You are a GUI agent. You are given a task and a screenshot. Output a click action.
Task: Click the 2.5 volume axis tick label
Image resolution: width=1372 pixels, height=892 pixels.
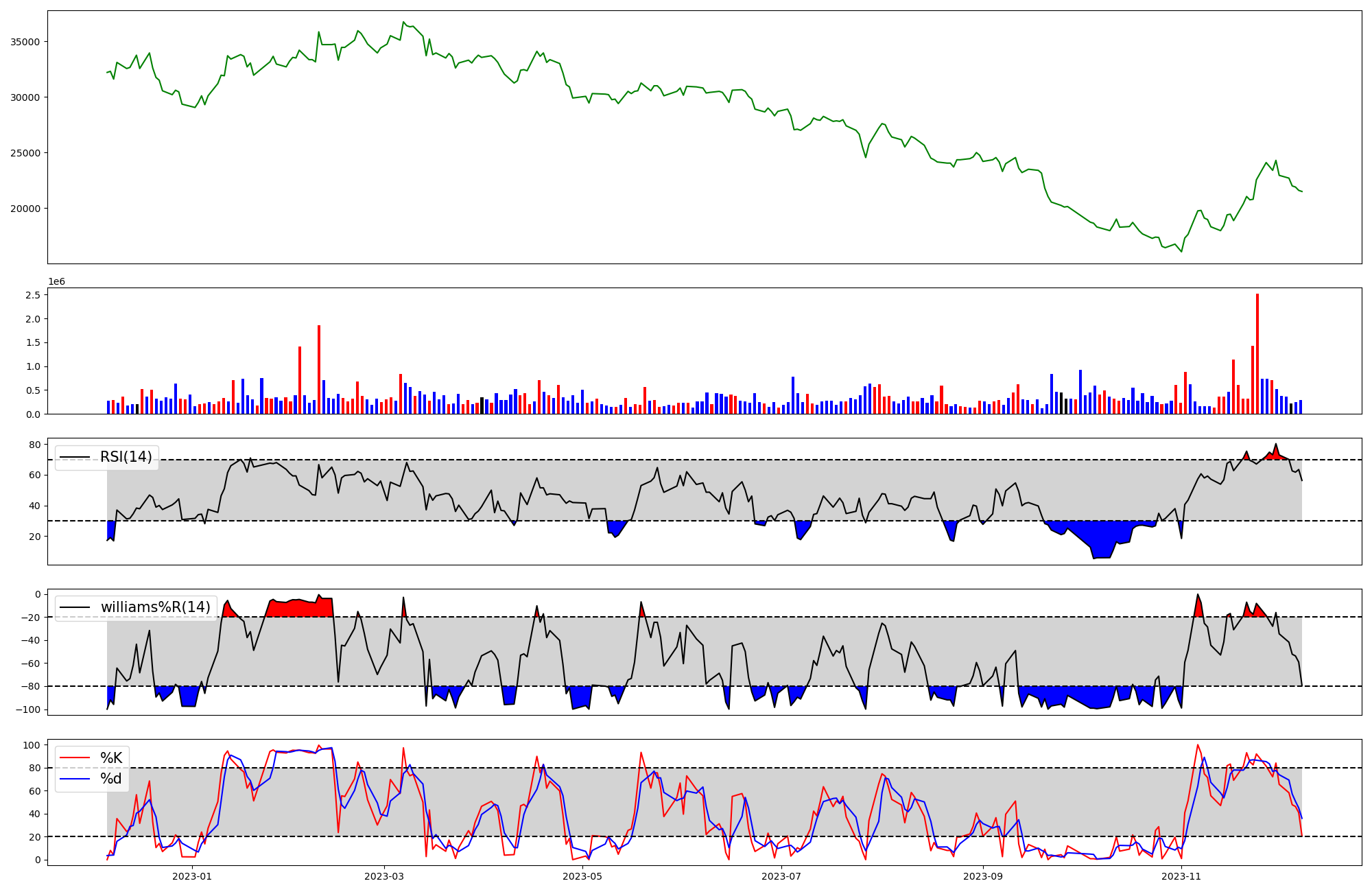click(34, 295)
